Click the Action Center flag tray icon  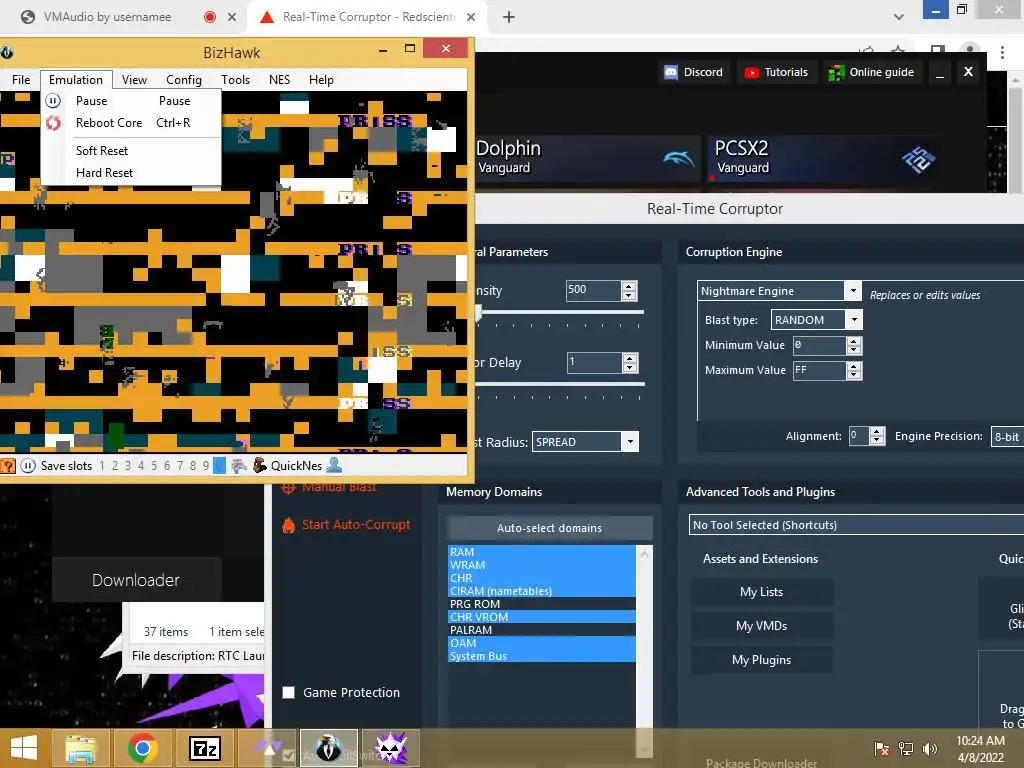882,748
